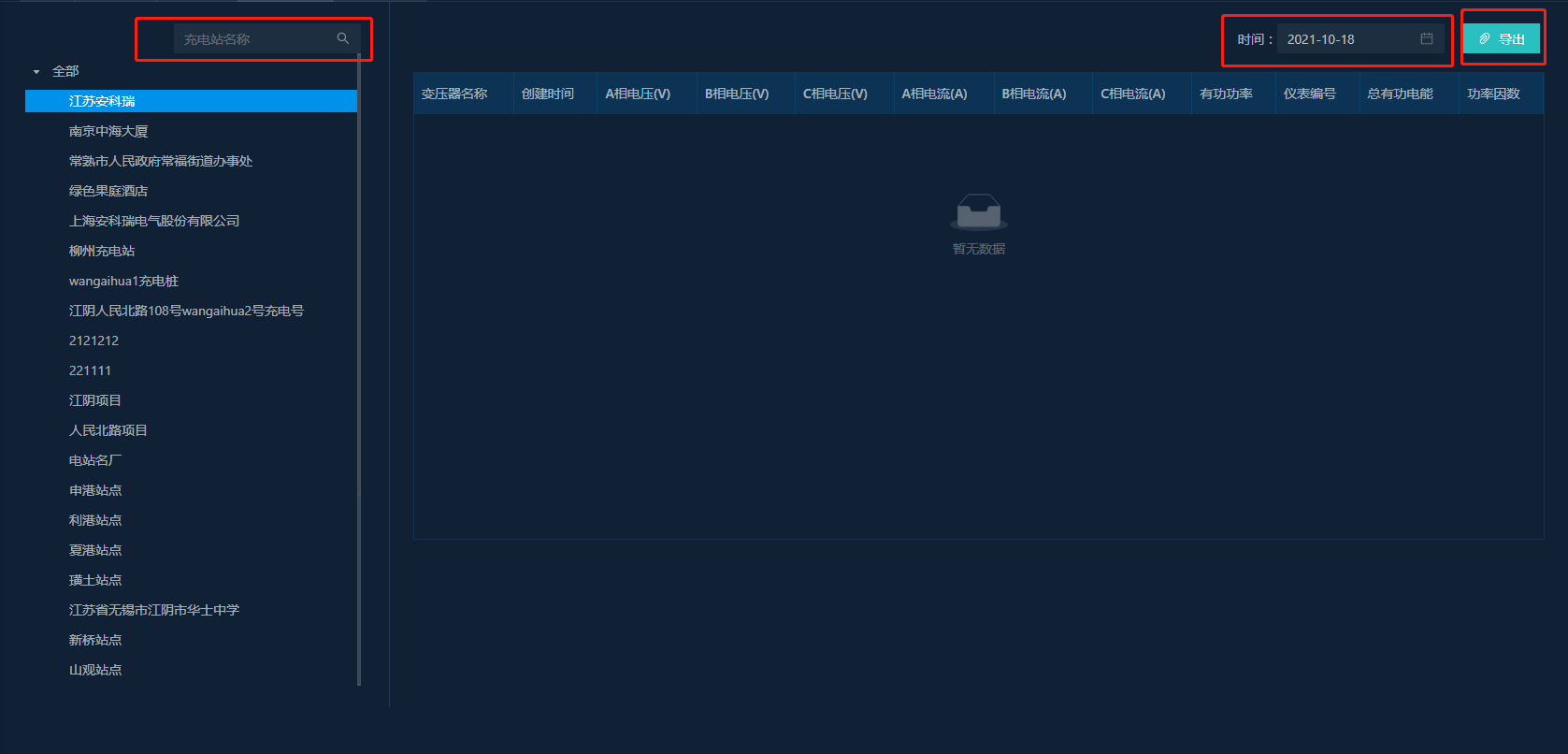Viewport: 1568px width, 754px height.
Task: Collapse the 全部 tree node
Action: click(36, 72)
